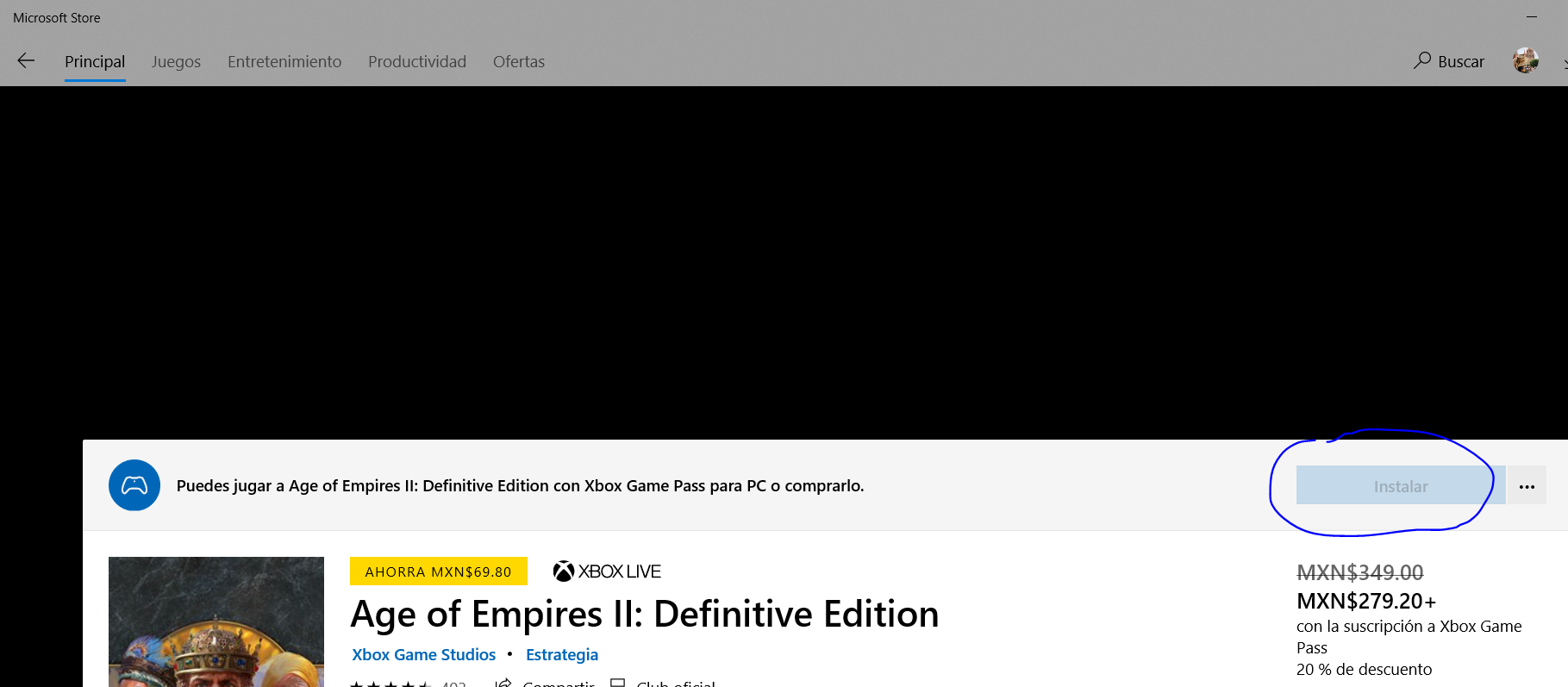View the Ofertas tab
This screenshot has height=687, width=1568.
coord(519,62)
